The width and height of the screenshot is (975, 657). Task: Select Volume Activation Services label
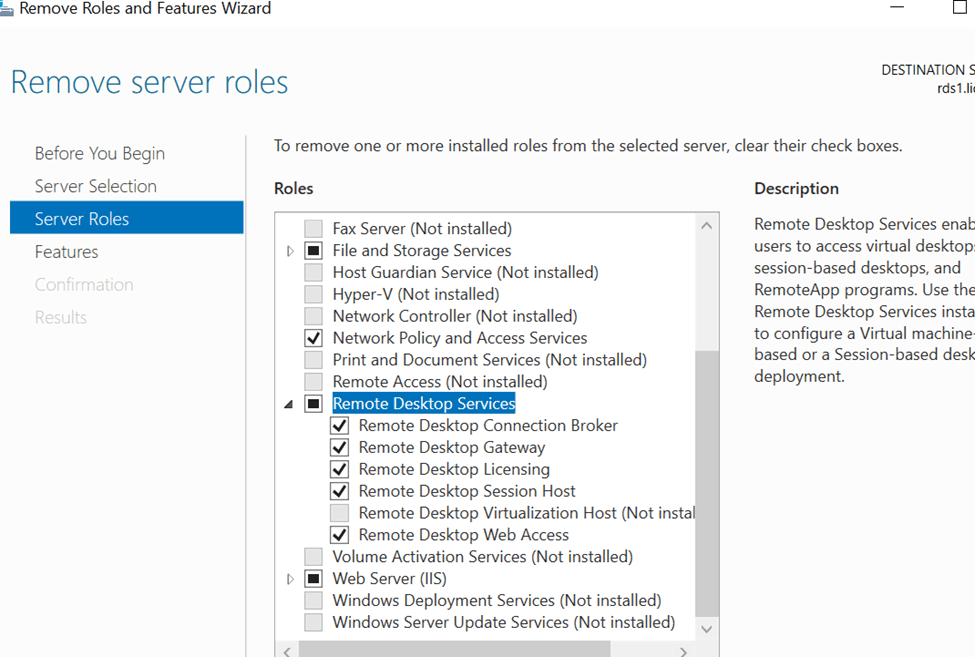pyautogui.click(x=483, y=556)
